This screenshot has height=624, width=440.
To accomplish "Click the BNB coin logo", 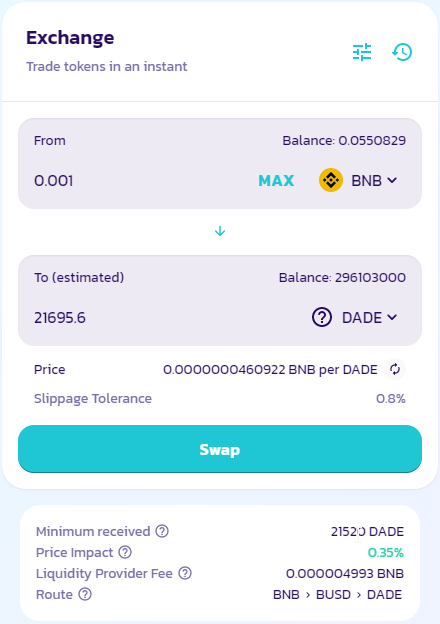I will click(x=331, y=180).
